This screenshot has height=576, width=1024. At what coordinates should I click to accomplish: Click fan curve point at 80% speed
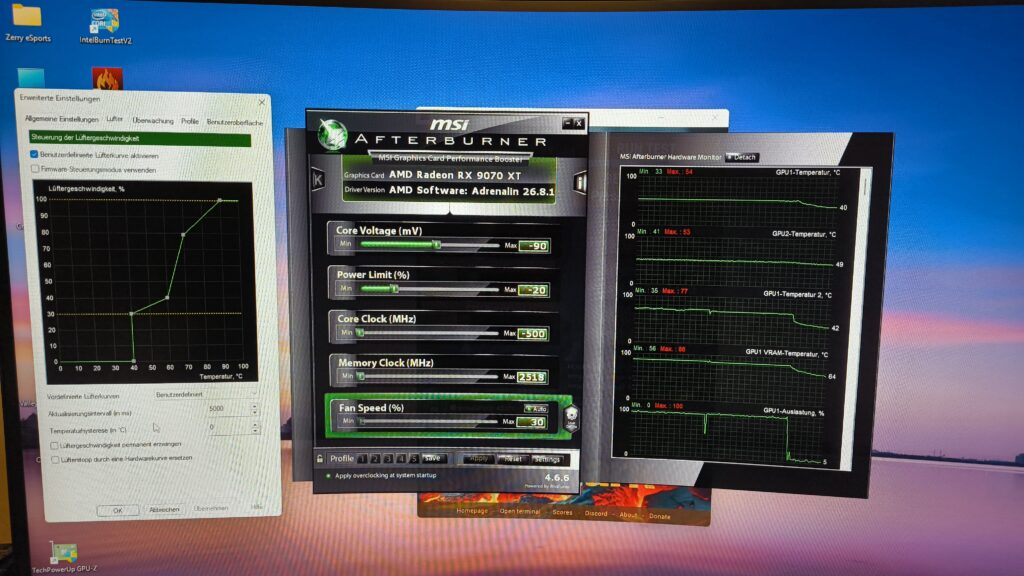point(184,234)
